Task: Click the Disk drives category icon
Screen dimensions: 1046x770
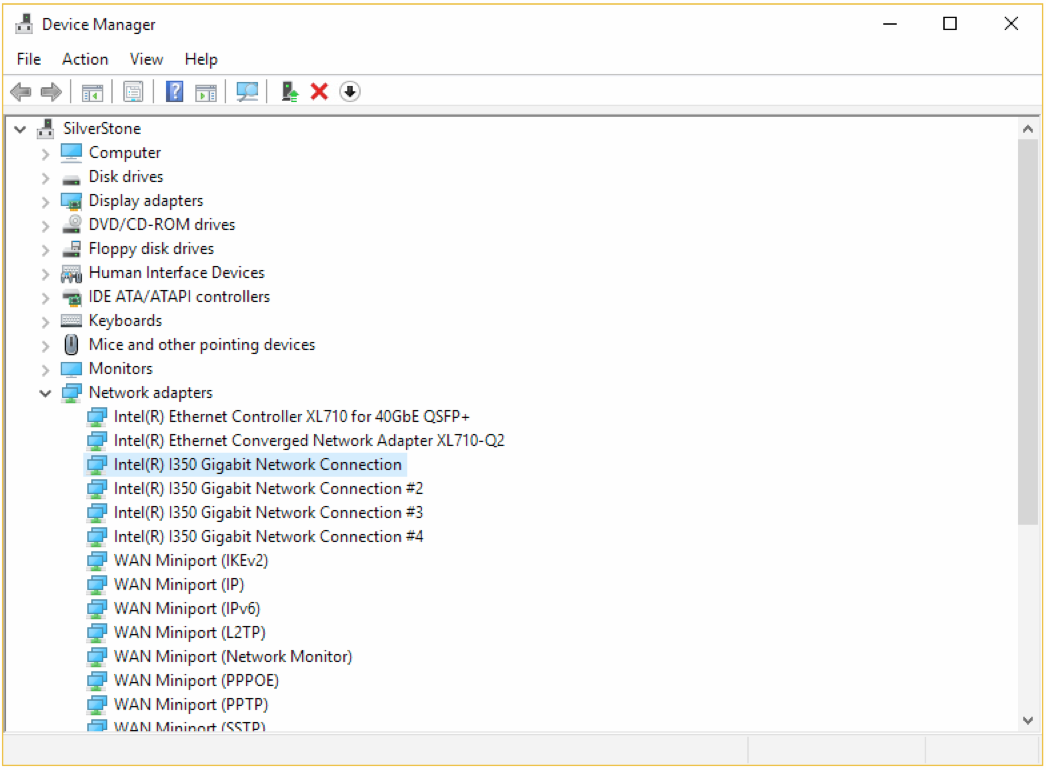Action: [71, 177]
